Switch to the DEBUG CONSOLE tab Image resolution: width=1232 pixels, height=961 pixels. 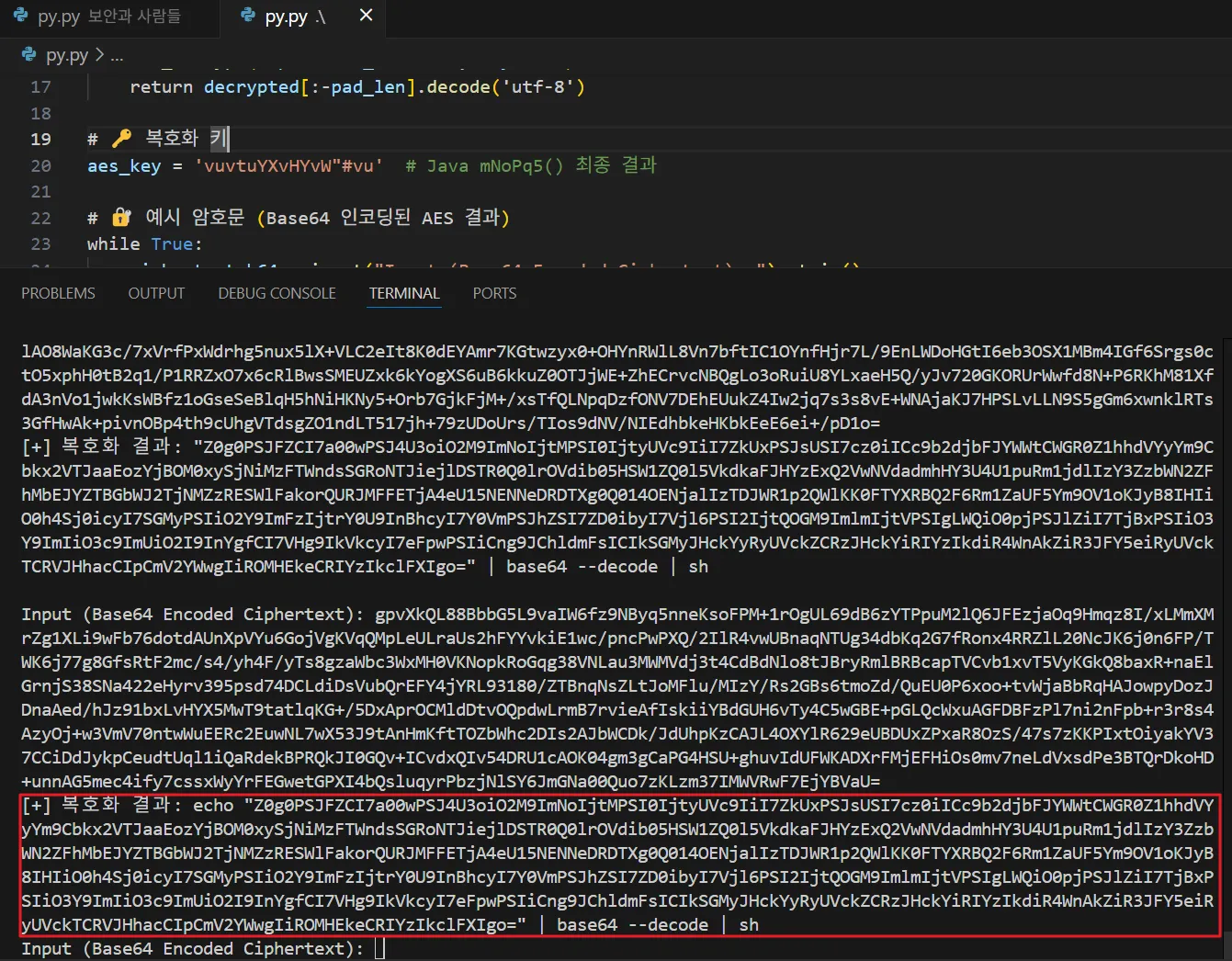tap(277, 293)
